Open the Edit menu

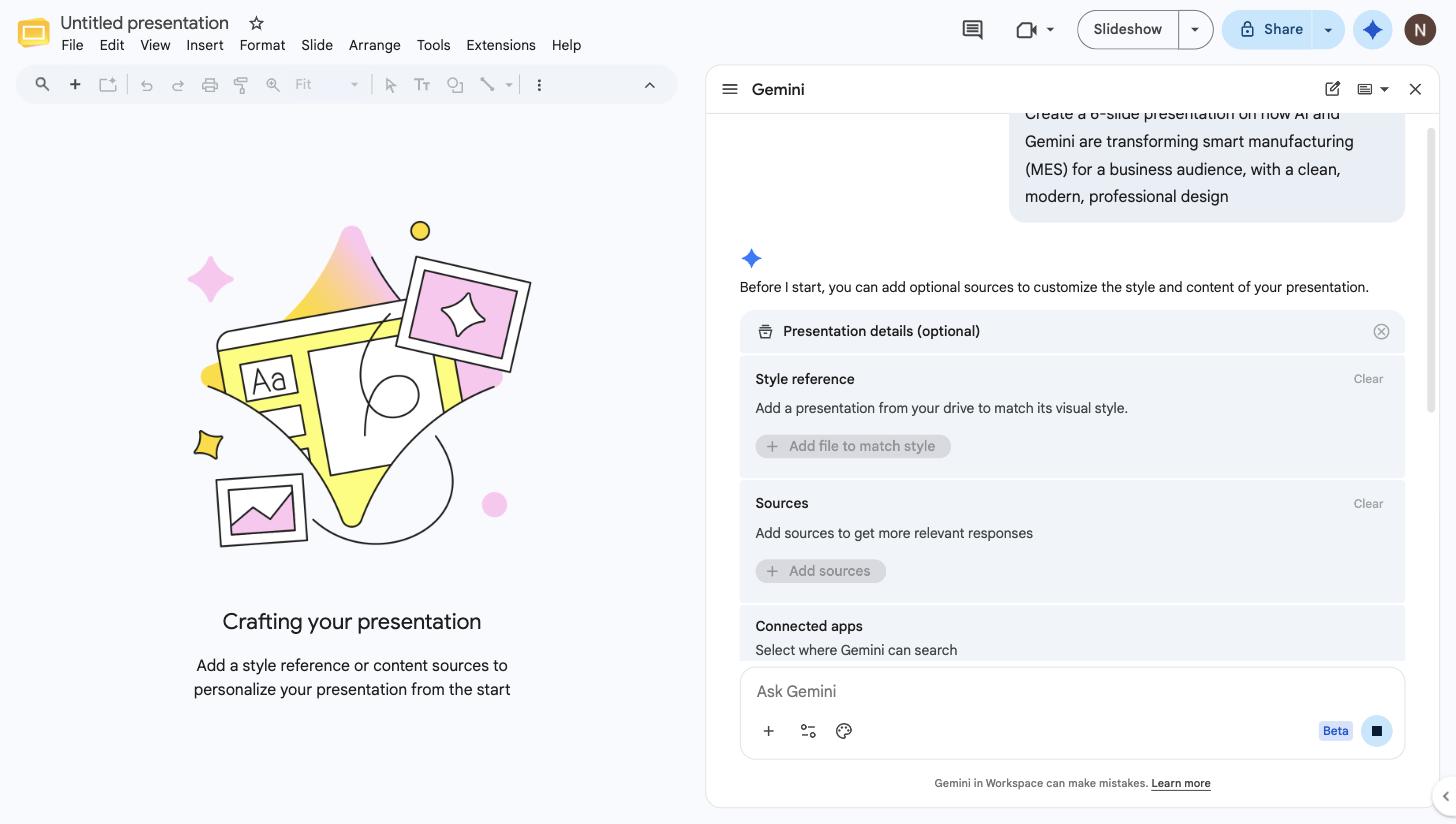coord(112,45)
